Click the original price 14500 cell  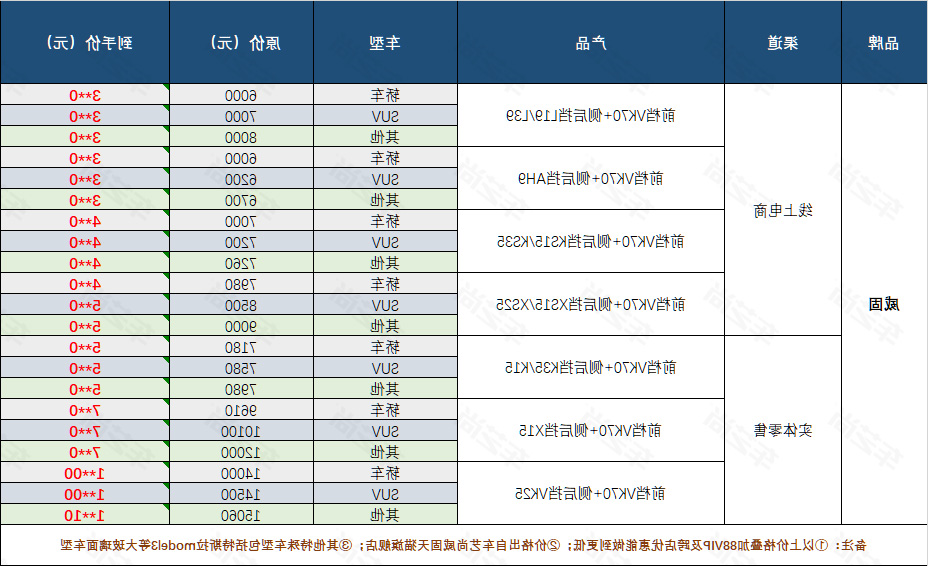[241, 494]
